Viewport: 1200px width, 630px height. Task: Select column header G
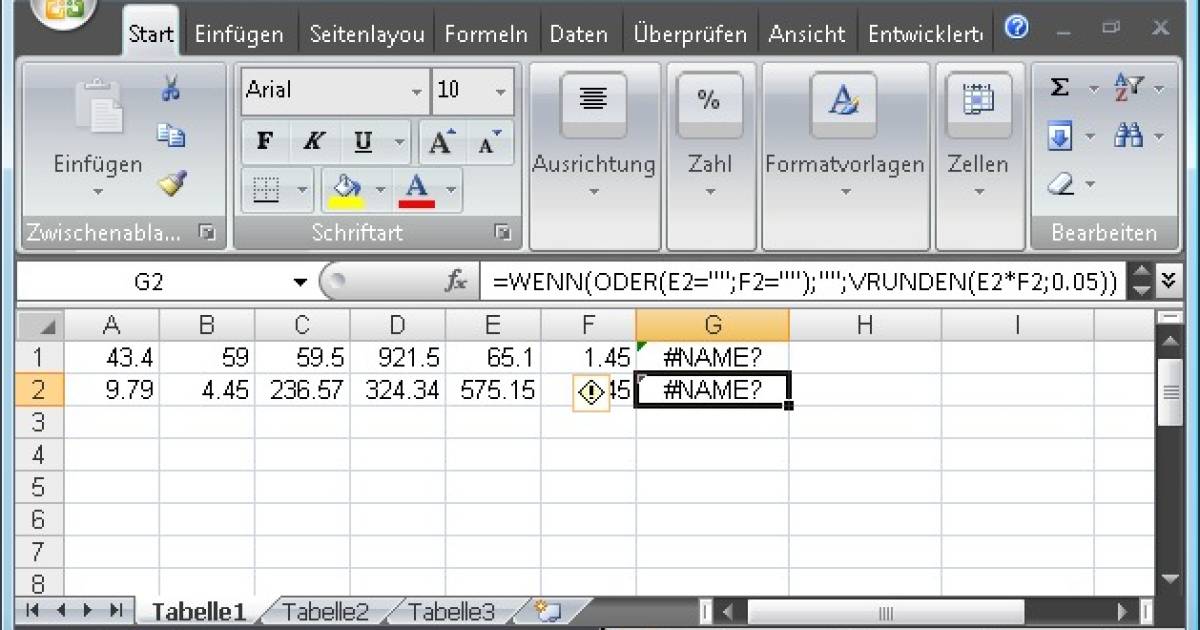pos(712,325)
